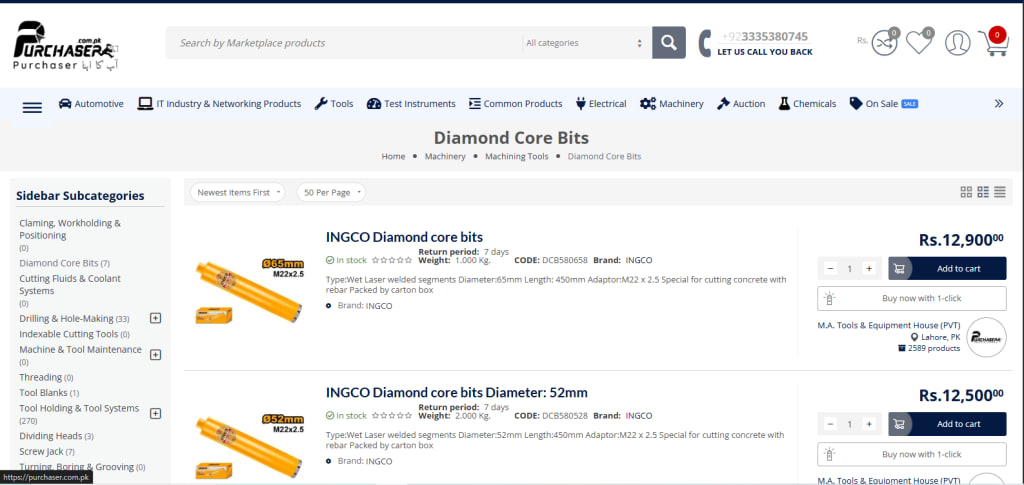Open INGCO Diamond core bits Diameter: 52mm title

(456, 392)
